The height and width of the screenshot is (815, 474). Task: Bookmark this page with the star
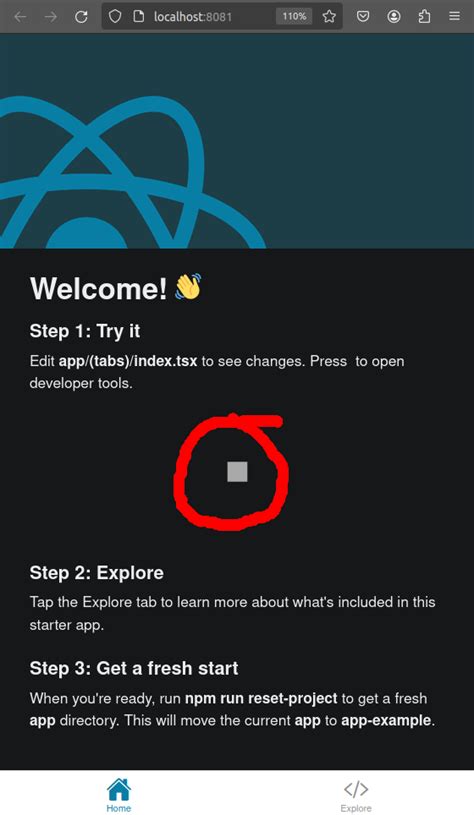click(329, 17)
